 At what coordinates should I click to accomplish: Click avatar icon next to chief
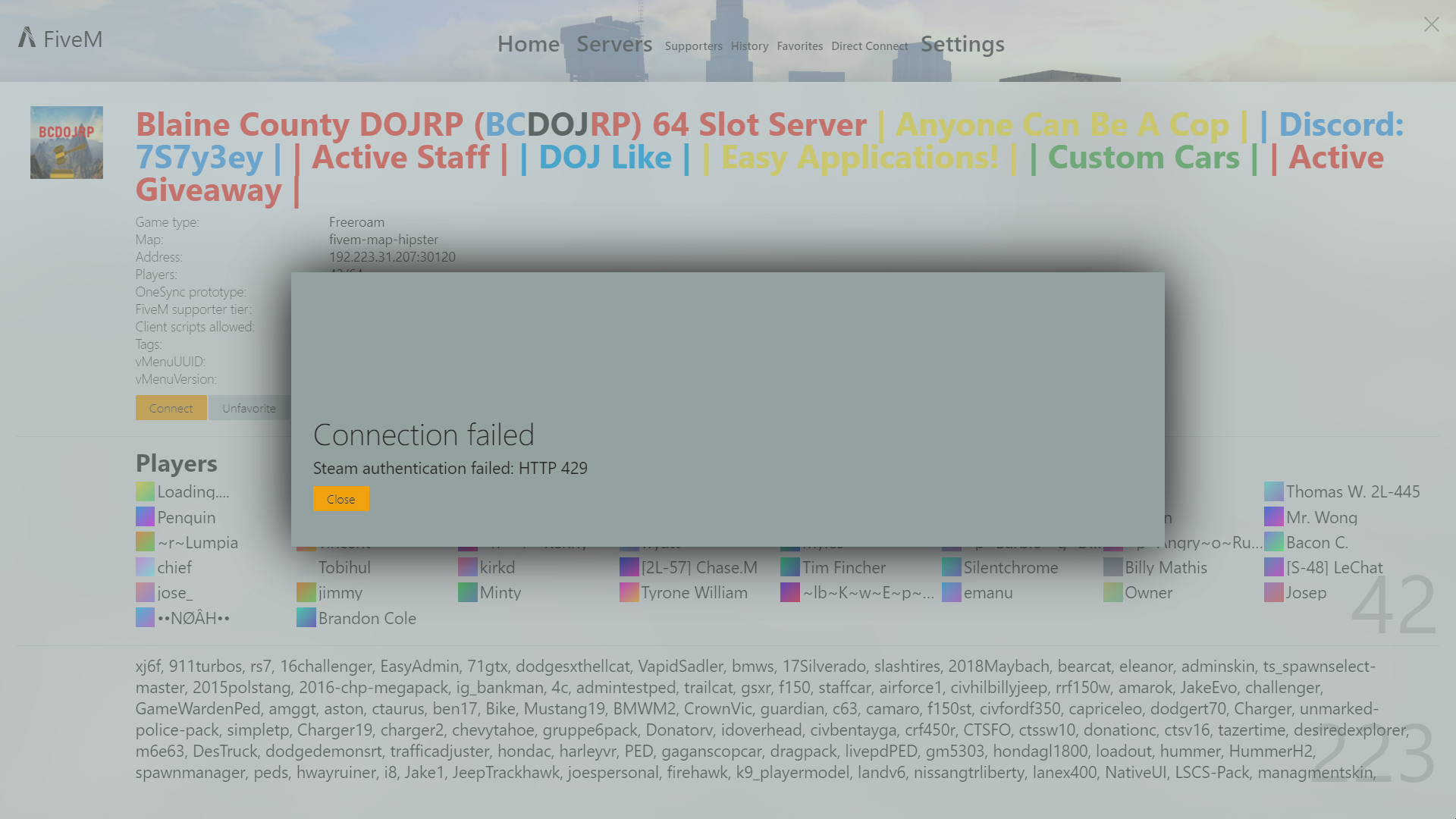145,566
